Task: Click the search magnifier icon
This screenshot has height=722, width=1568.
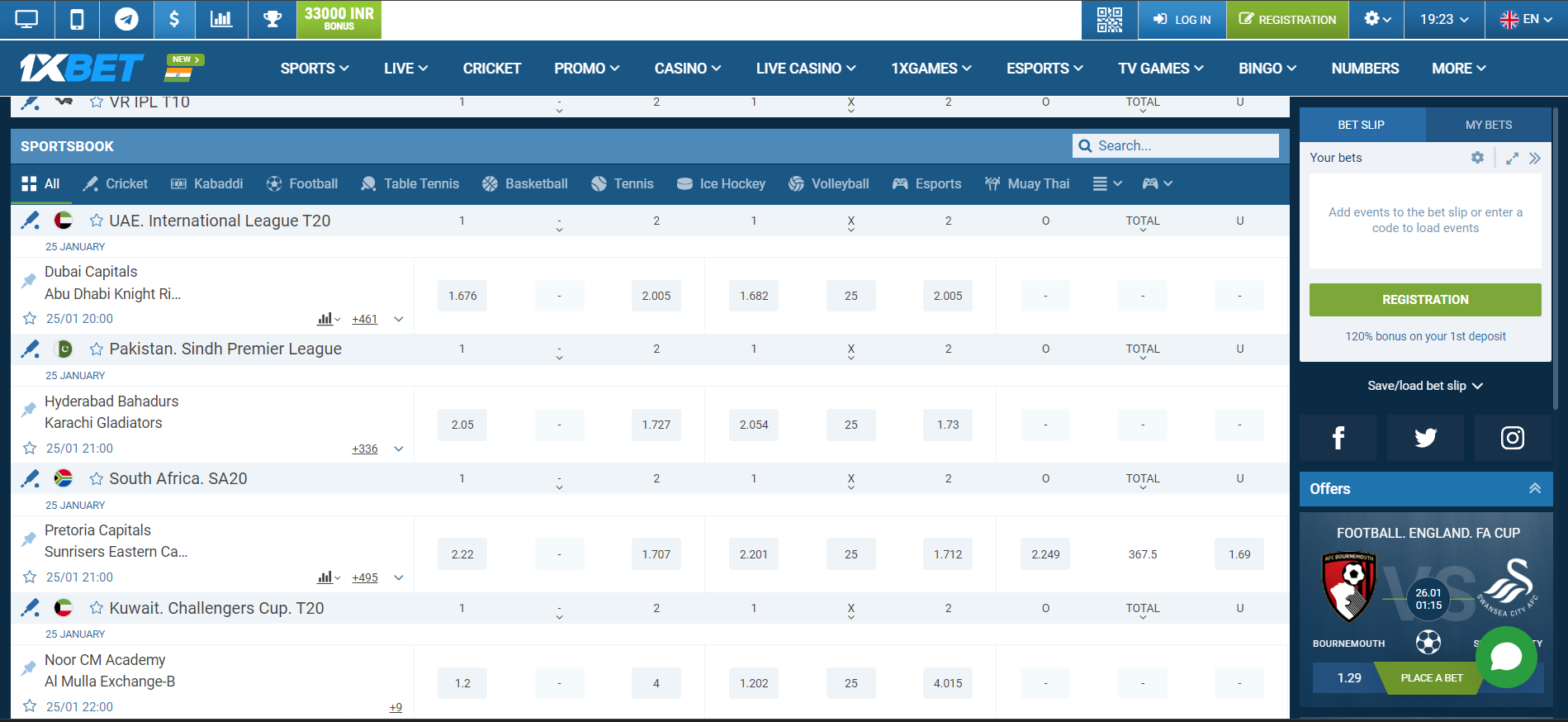Action: point(1085,145)
